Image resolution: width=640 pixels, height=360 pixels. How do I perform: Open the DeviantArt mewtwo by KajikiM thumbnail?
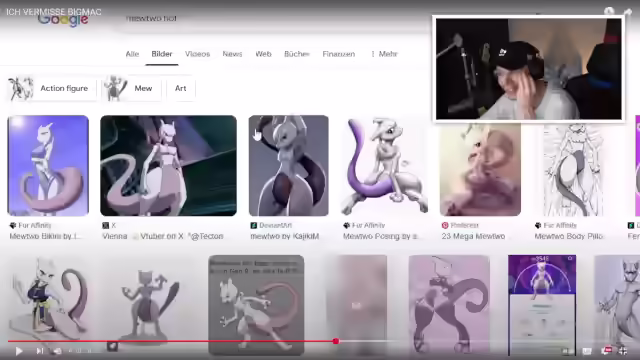[289, 166]
